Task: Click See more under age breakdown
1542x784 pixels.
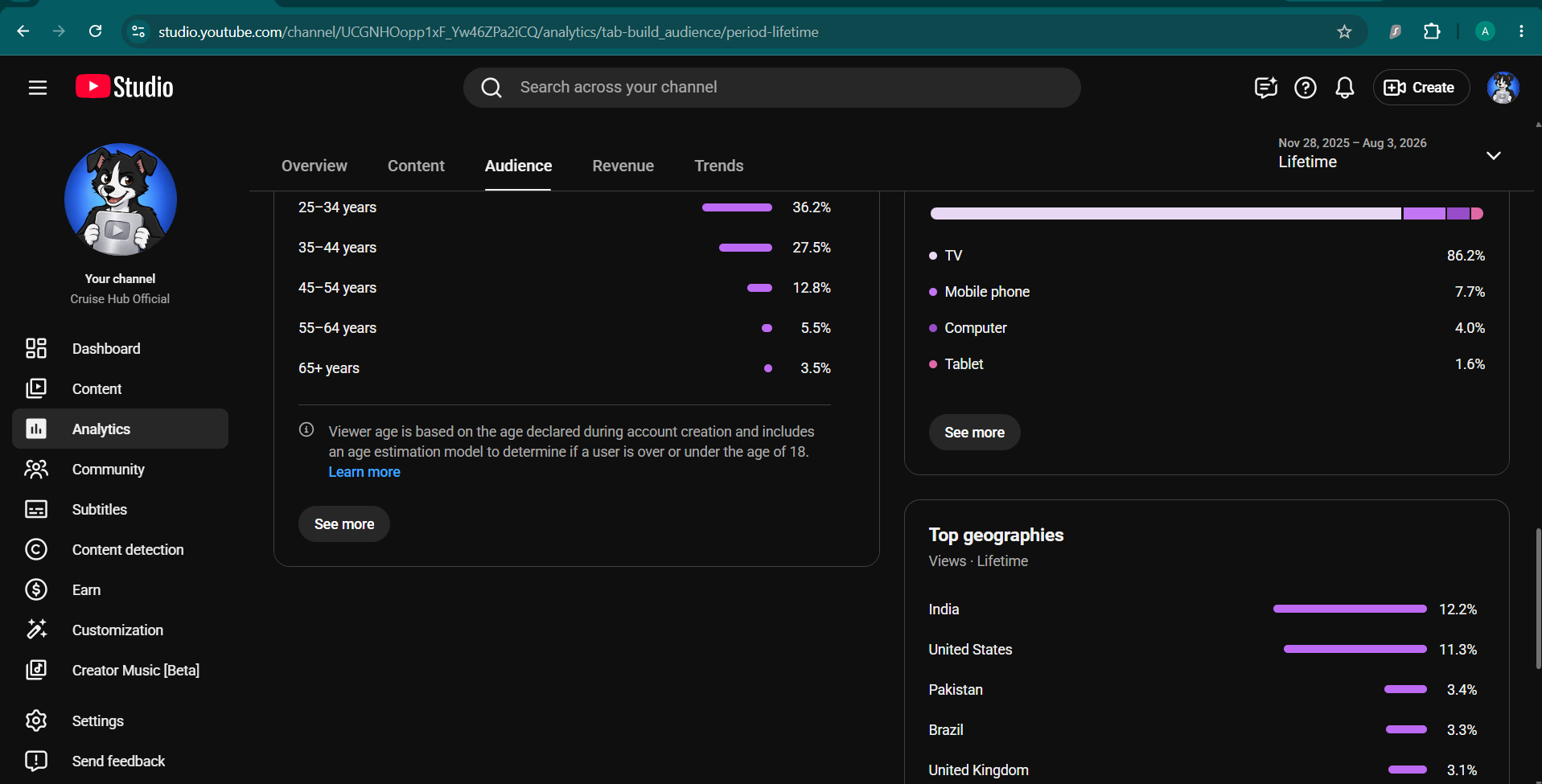Action: pyautogui.click(x=344, y=523)
